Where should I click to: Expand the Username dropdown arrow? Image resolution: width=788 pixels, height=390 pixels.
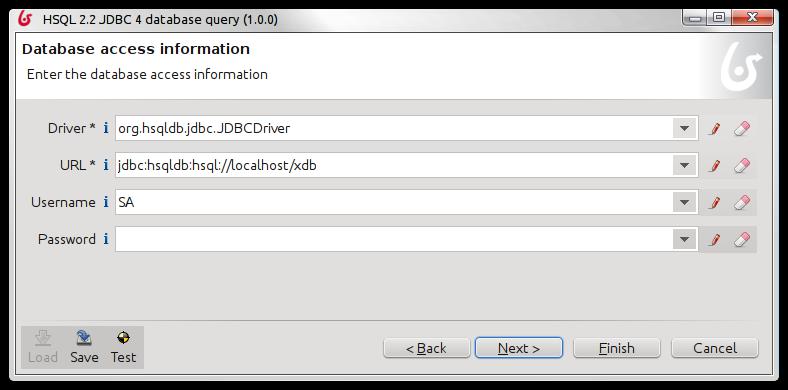pos(684,203)
